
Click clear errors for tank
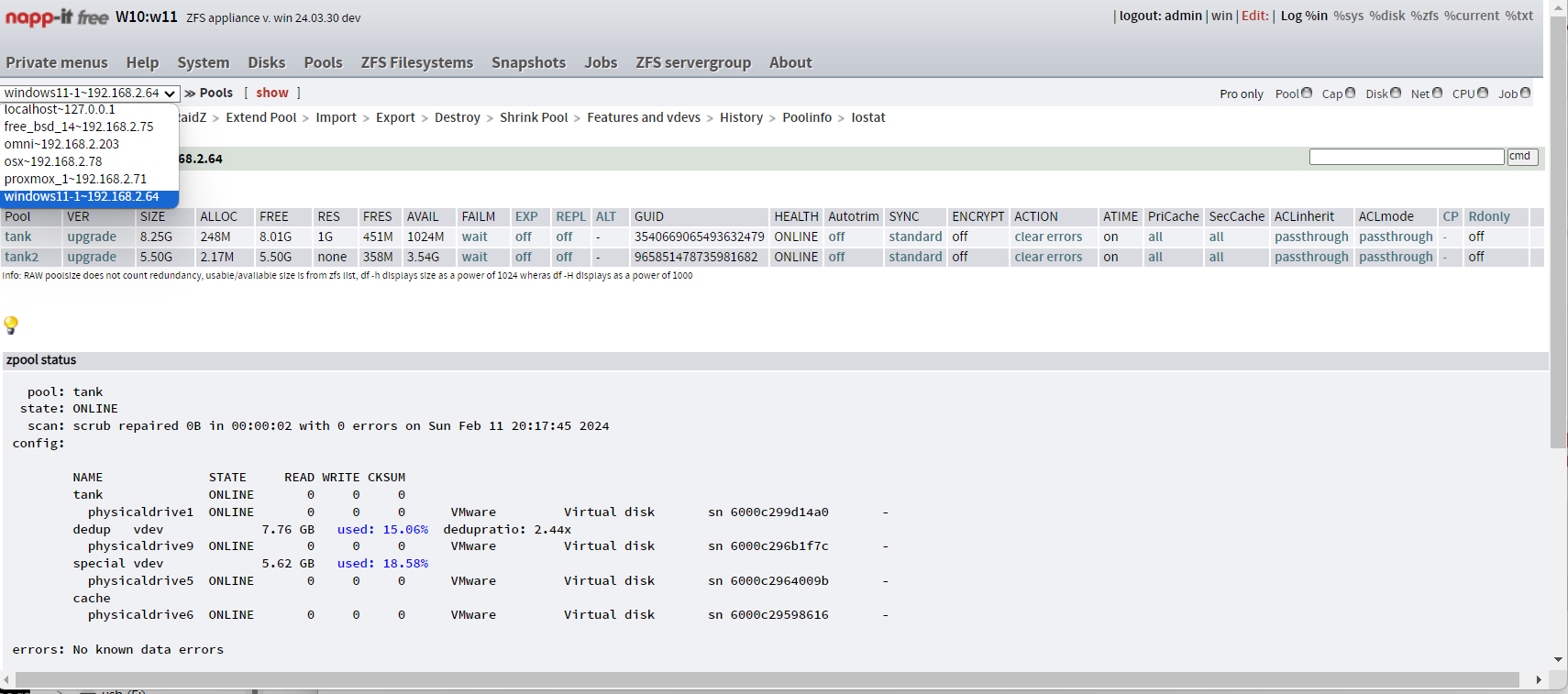pos(1048,237)
